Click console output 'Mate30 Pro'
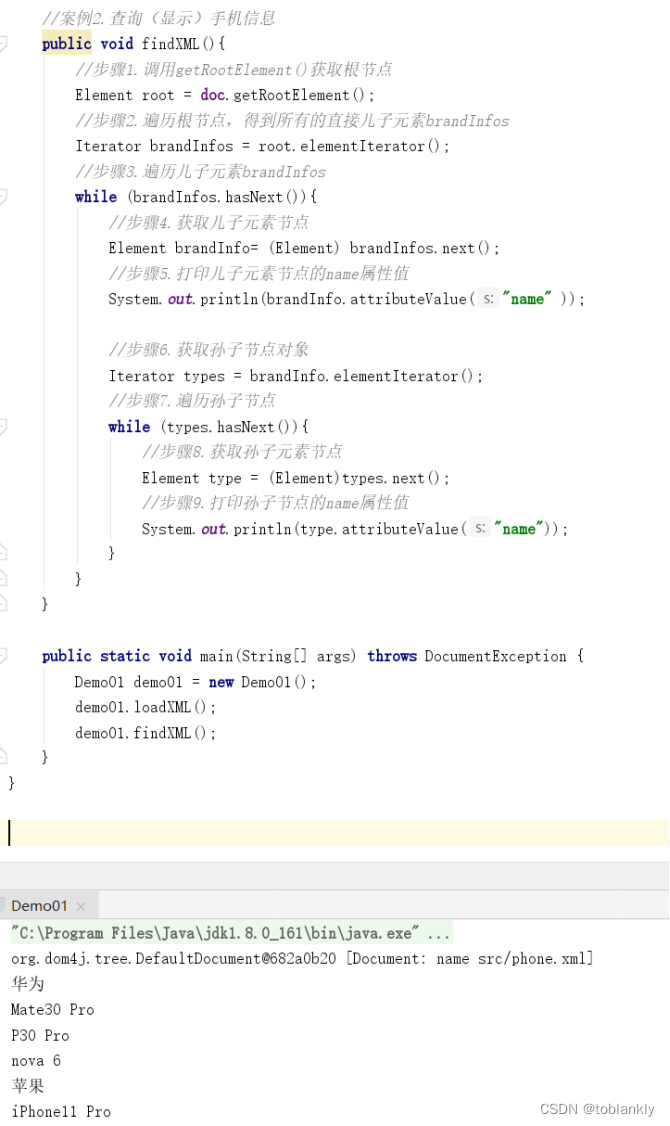Screen dimensions: 670x1126 pyautogui.click(x=52, y=1010)
